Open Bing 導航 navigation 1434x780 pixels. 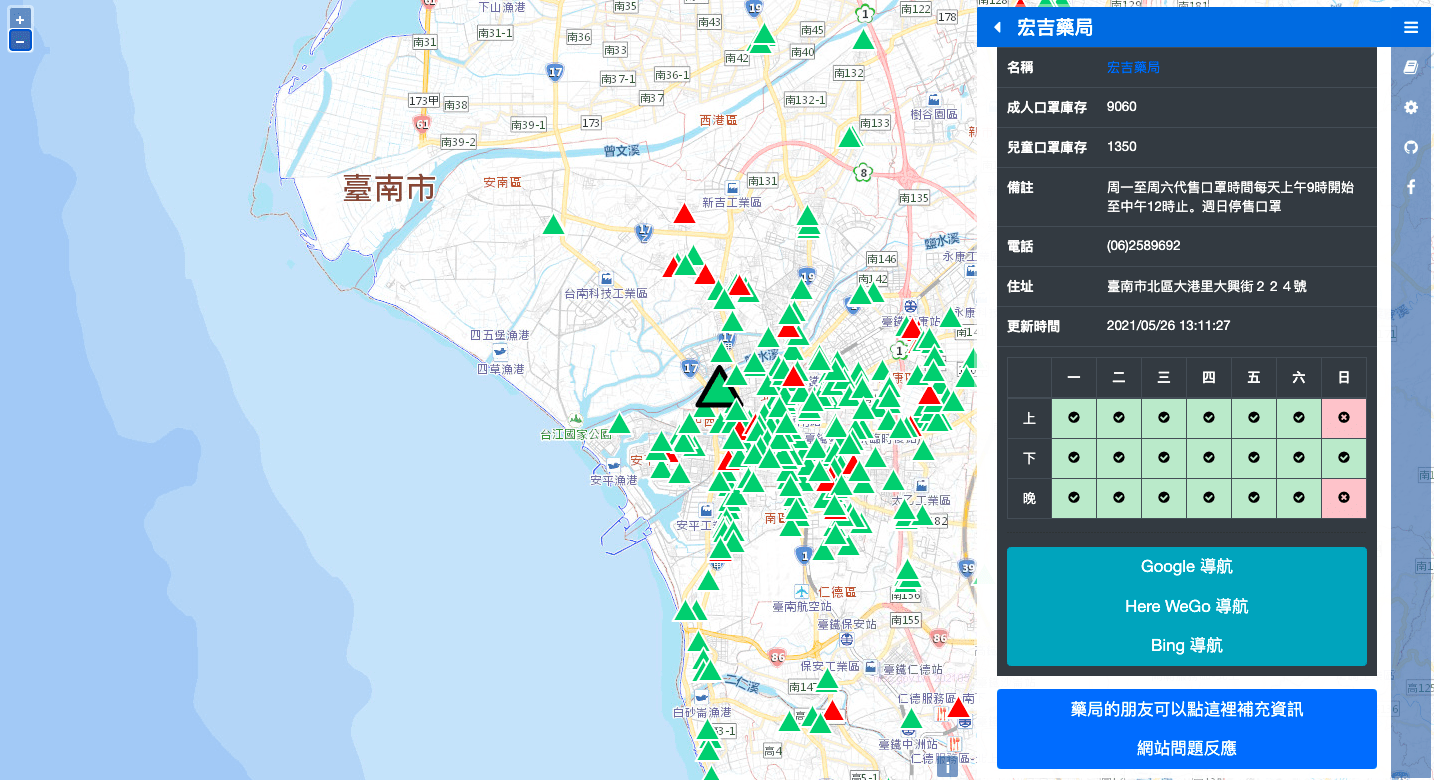click(x=1186, y=646)
